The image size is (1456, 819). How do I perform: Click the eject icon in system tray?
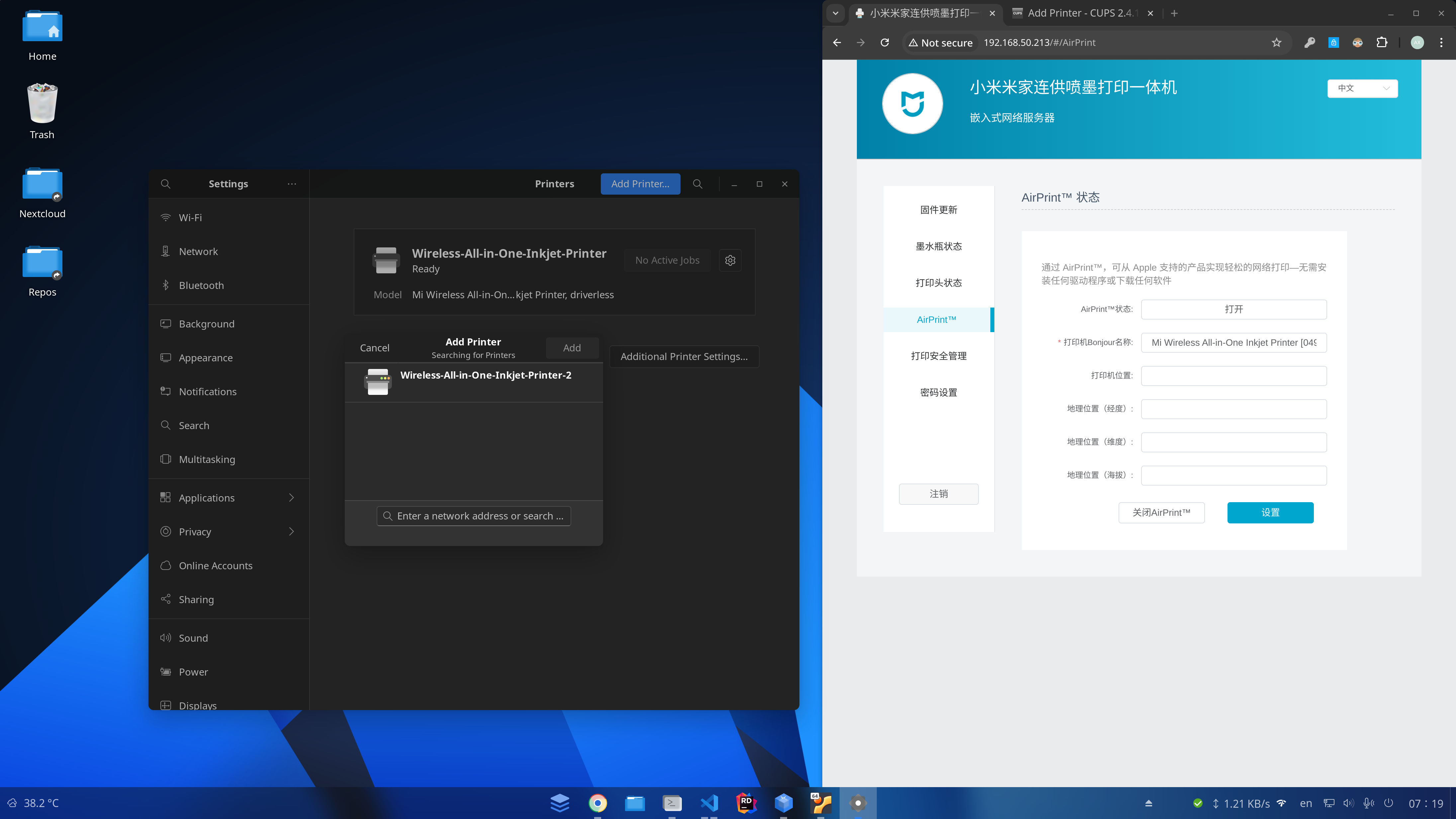[x=1148, y=803]
